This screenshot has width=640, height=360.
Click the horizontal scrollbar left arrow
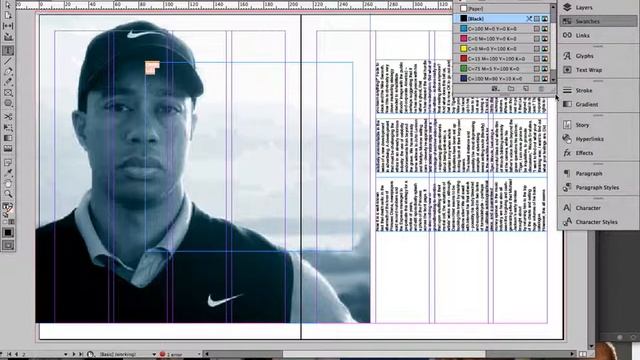pos(207,354)
